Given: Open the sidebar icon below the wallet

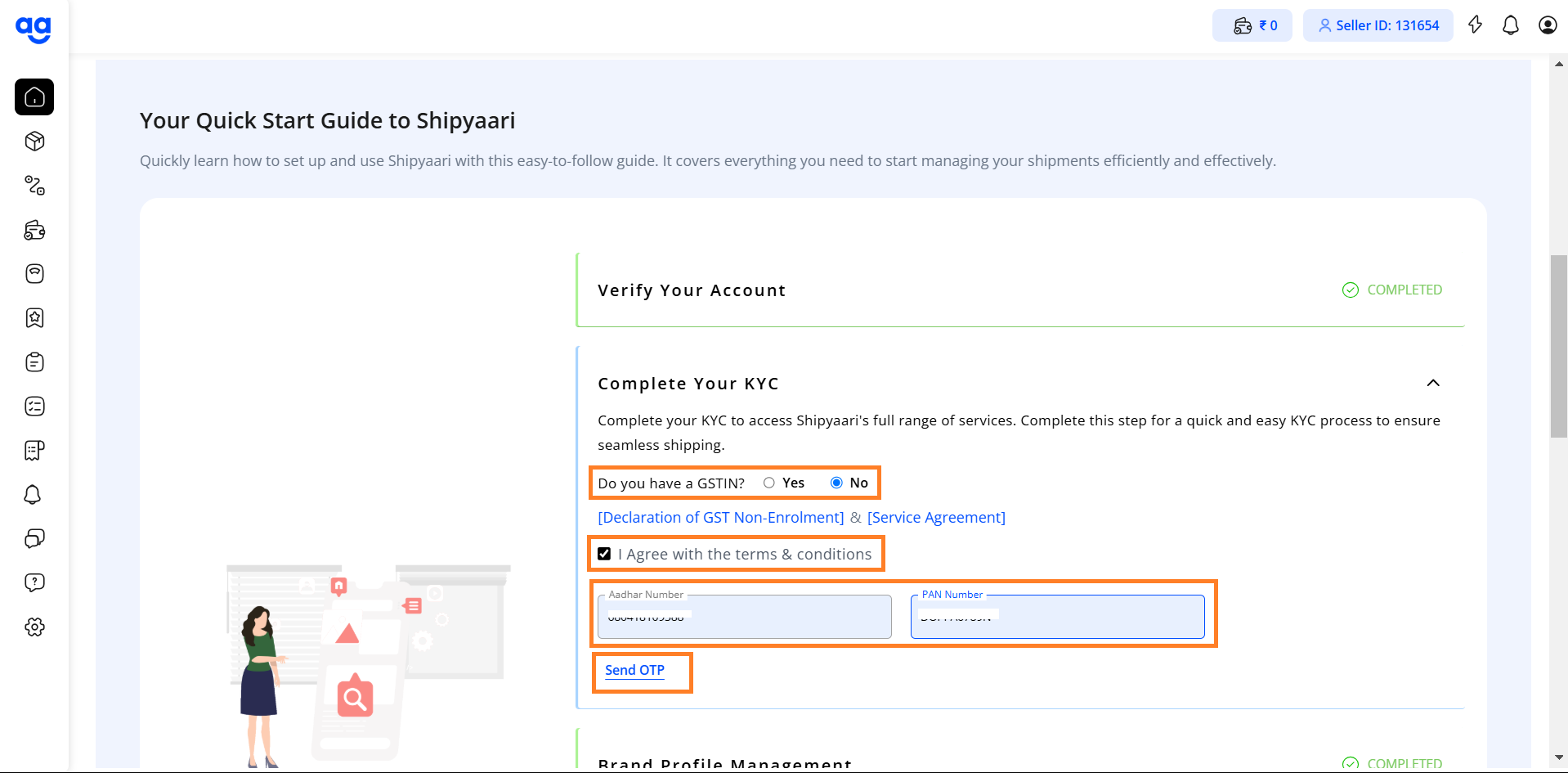Looking at the screenshot, I should [x=34, y=274].
